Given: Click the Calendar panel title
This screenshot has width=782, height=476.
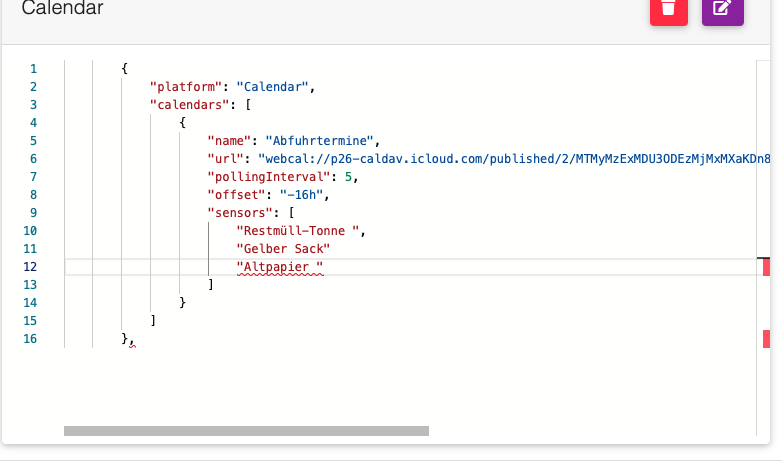Looking at the screenshot, I should pyautogui.click(x=62, y=9).
